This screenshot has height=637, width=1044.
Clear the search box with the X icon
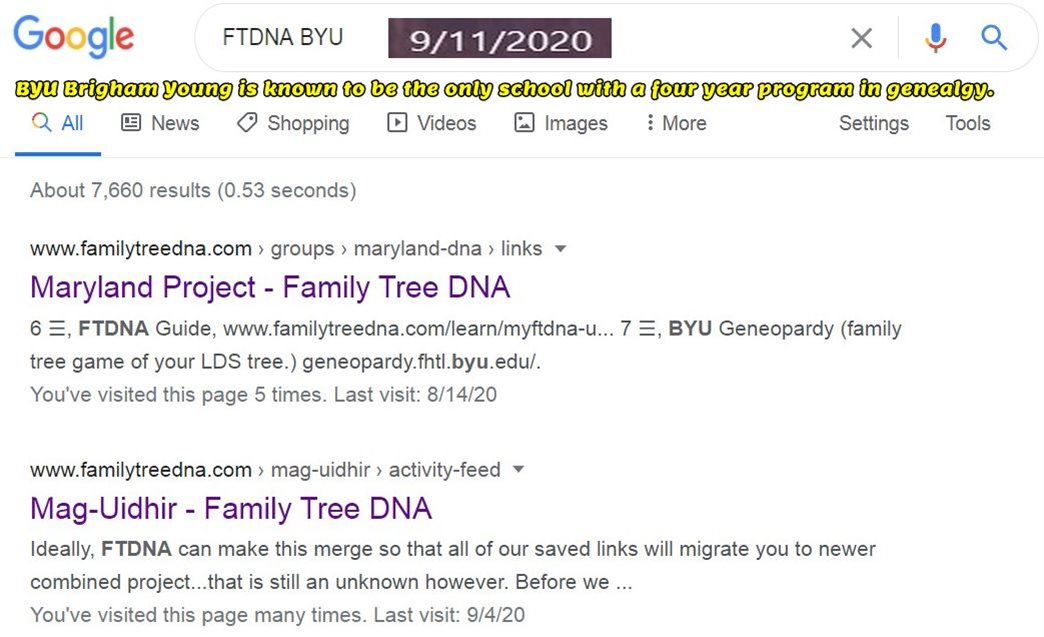click(862, 38)
